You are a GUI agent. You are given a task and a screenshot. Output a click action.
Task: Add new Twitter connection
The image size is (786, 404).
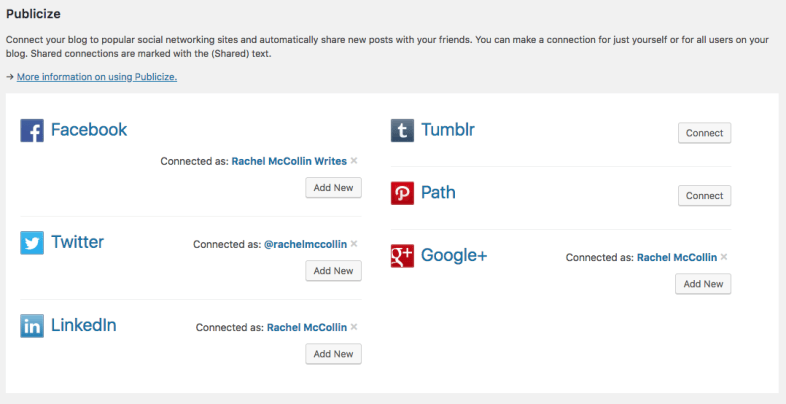[x=333, y=271]
